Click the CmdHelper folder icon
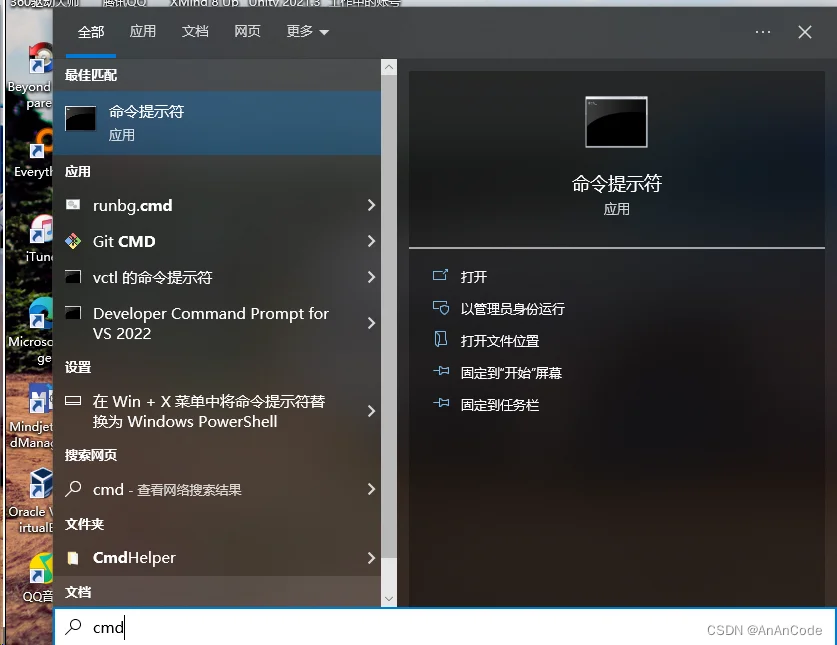 (x=73, y=558)
